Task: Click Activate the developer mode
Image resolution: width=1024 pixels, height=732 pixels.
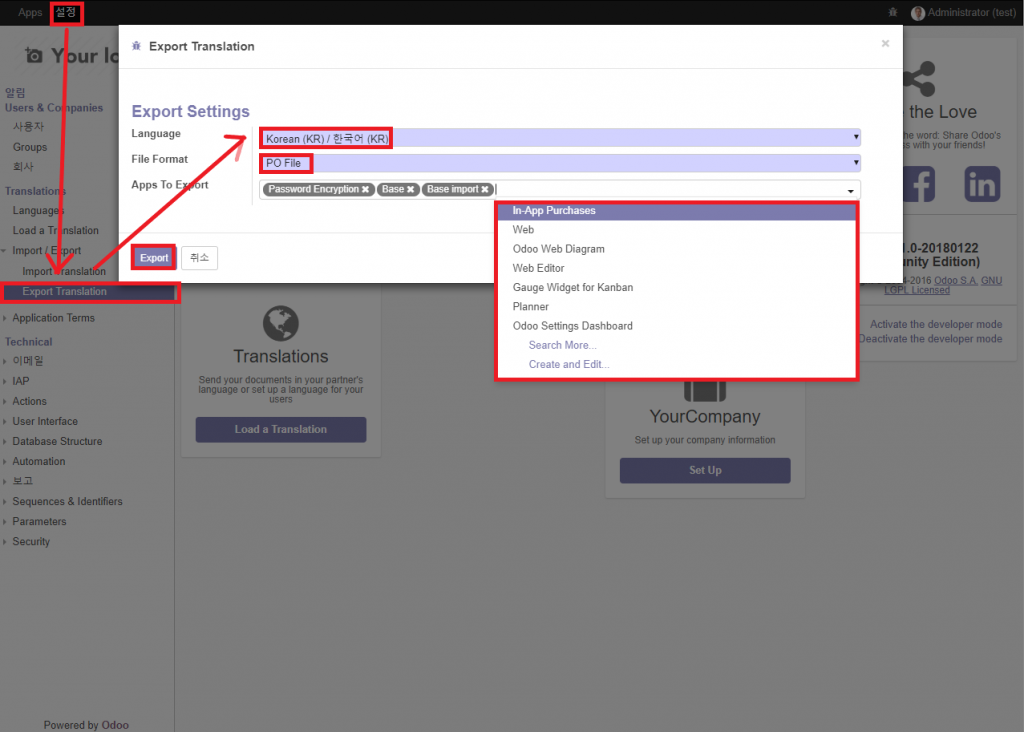Action: coord(936,325)
